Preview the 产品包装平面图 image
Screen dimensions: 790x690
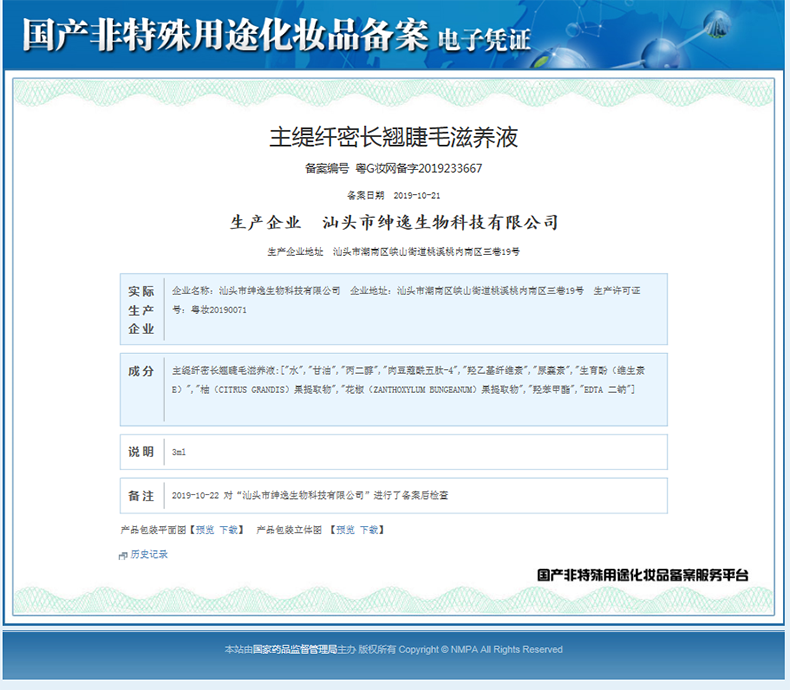[205, 530]
